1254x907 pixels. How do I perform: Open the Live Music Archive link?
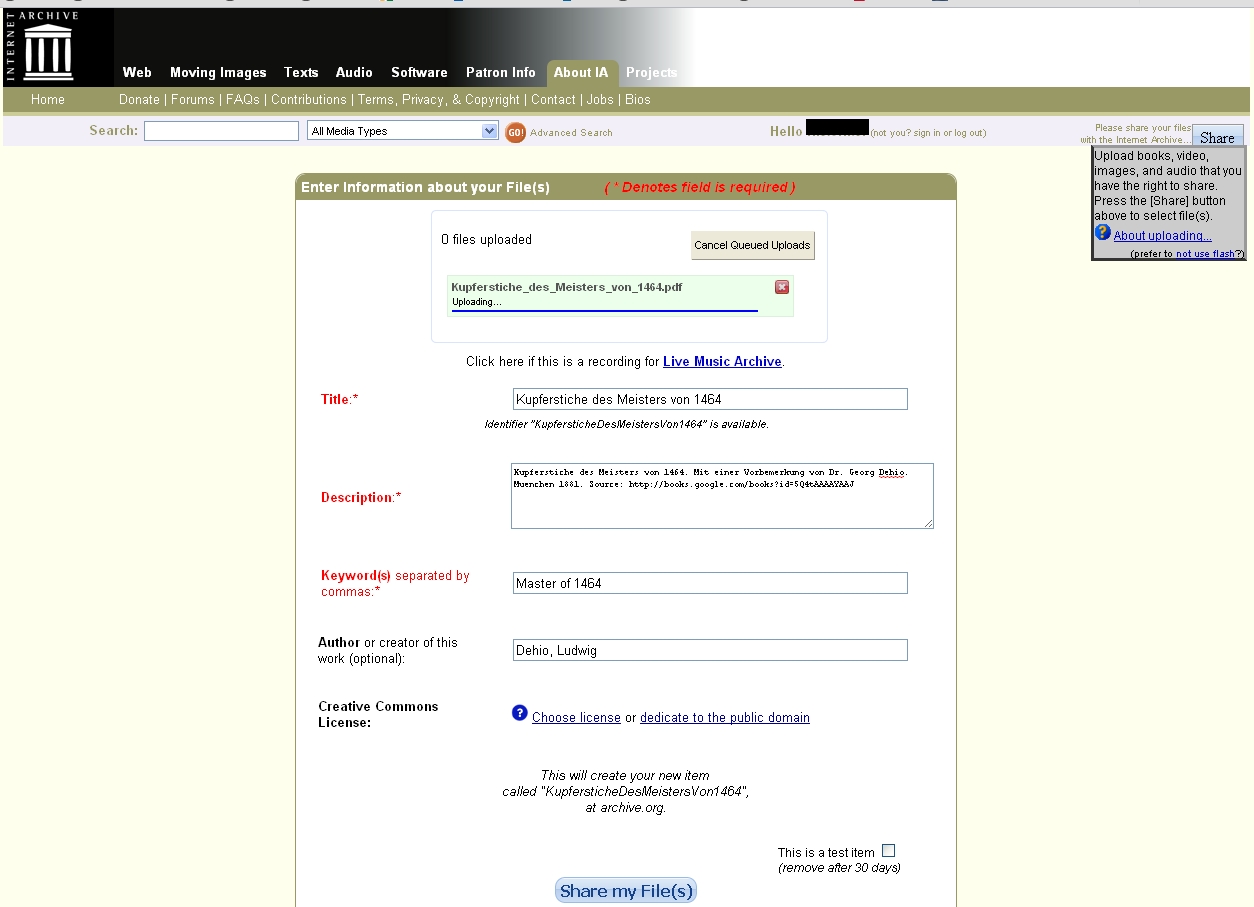click(x=722, y=362)
